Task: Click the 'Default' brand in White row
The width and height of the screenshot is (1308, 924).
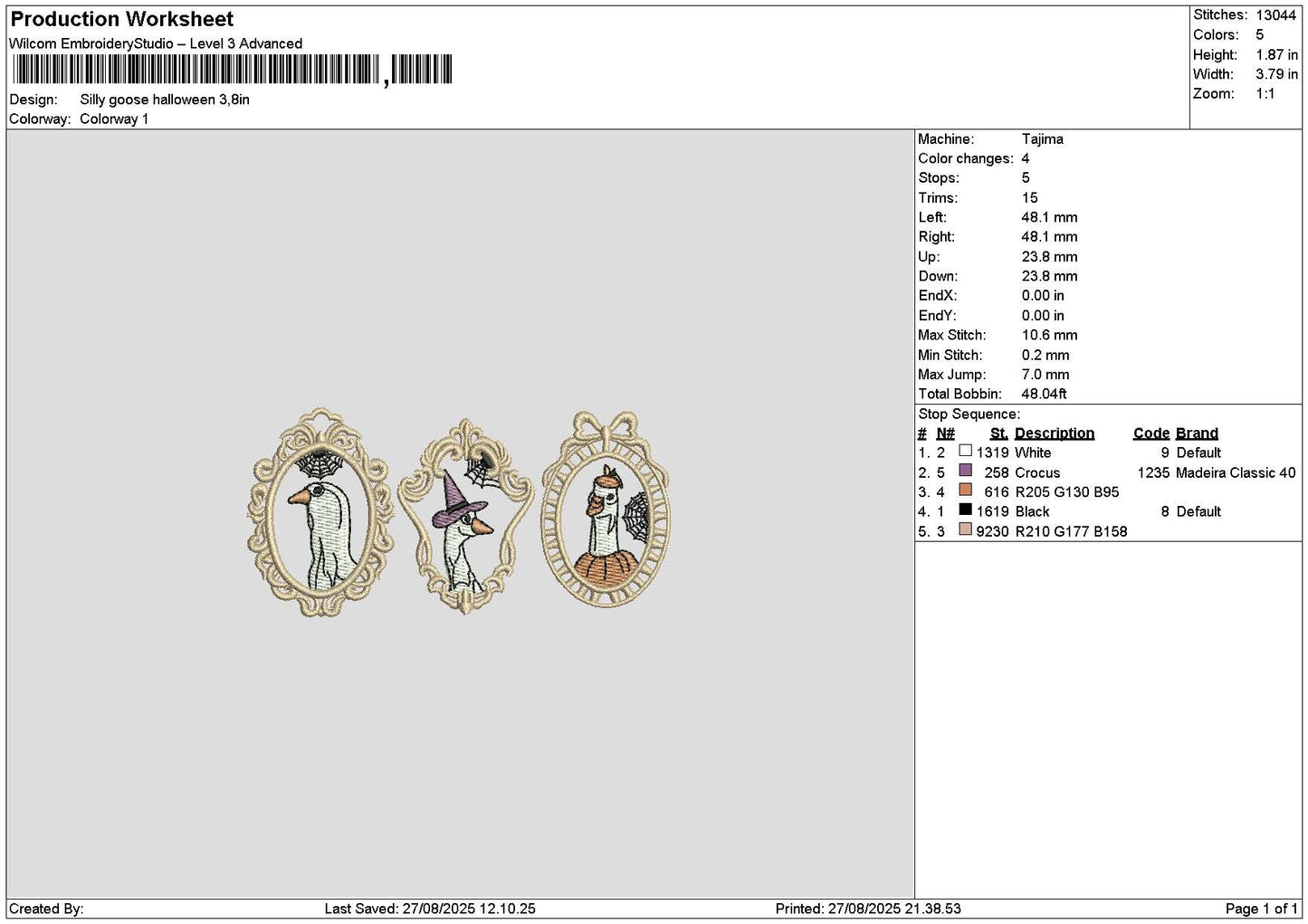Action: [1198, 452]
